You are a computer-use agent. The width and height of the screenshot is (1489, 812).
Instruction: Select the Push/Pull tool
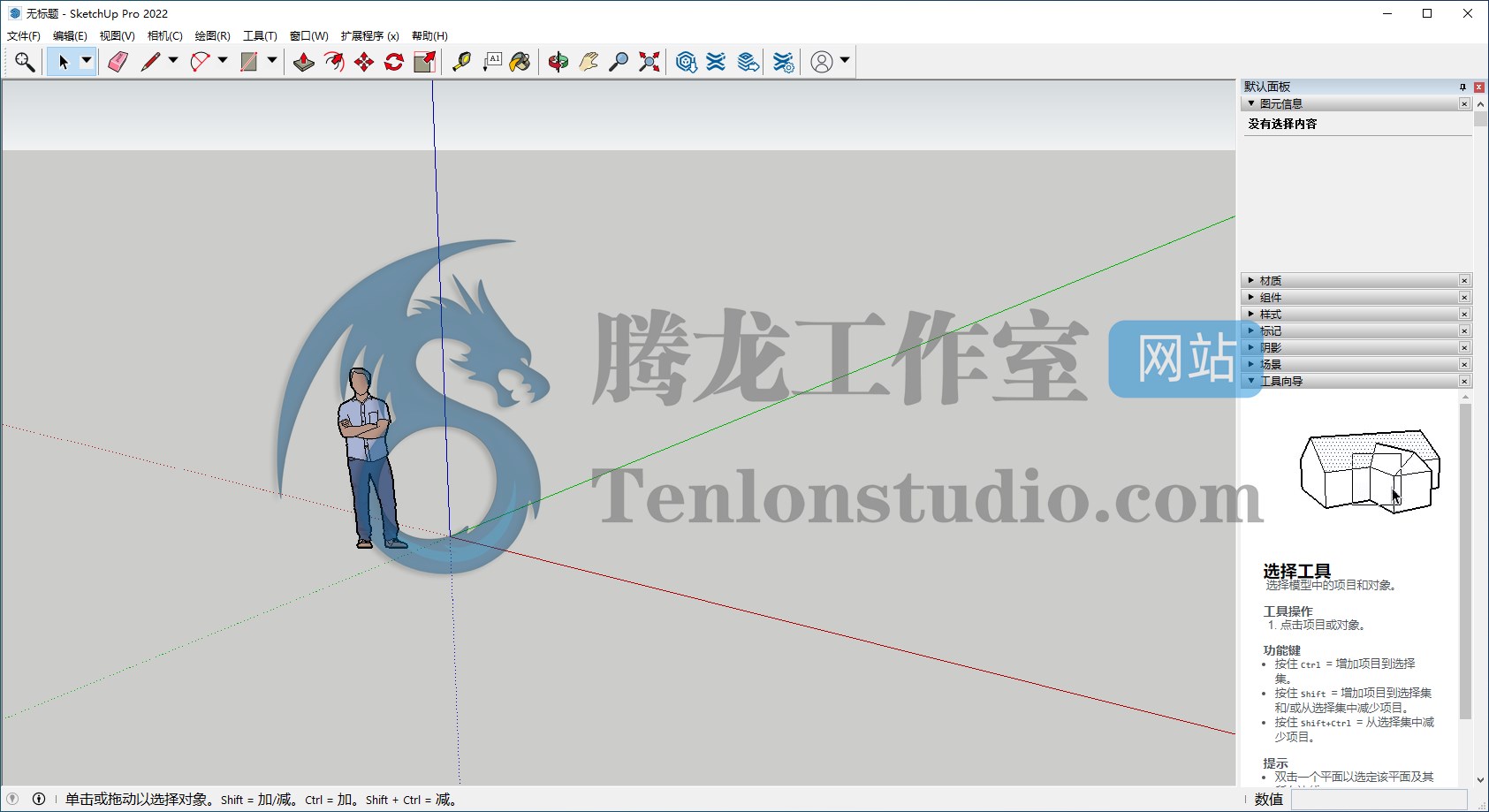(x=304, y=62)
